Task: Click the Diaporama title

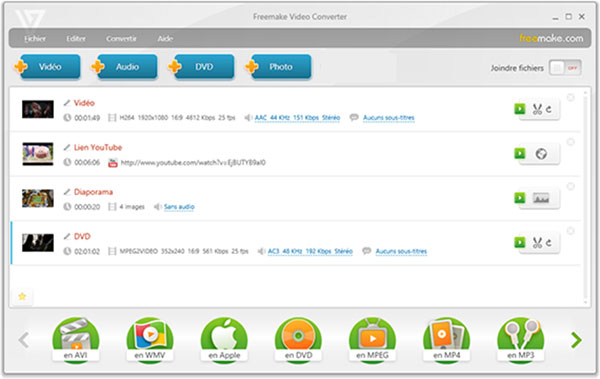Action: click(93, 192)
